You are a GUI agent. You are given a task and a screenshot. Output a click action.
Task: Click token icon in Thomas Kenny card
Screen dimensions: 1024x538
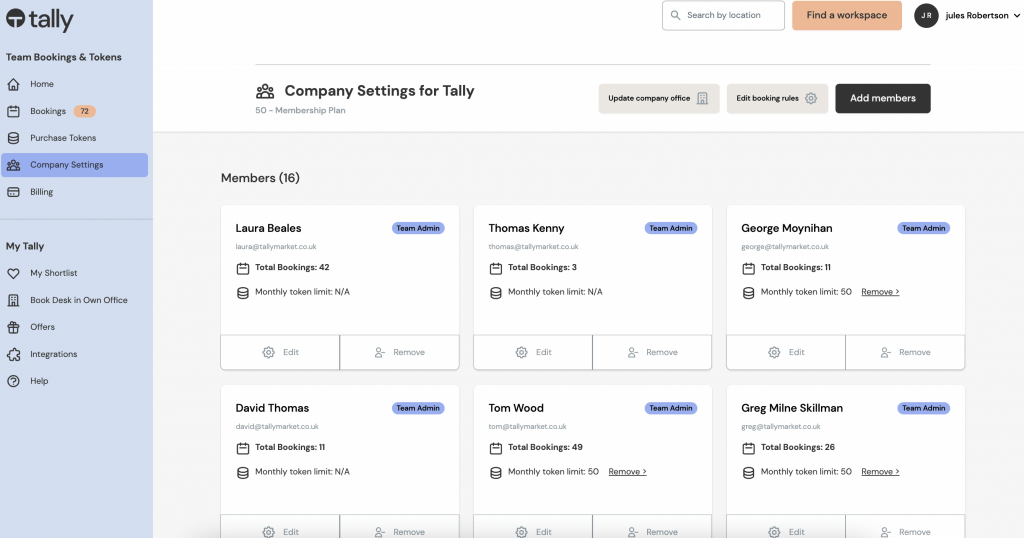pyautogui.click(x=496, y=293)
